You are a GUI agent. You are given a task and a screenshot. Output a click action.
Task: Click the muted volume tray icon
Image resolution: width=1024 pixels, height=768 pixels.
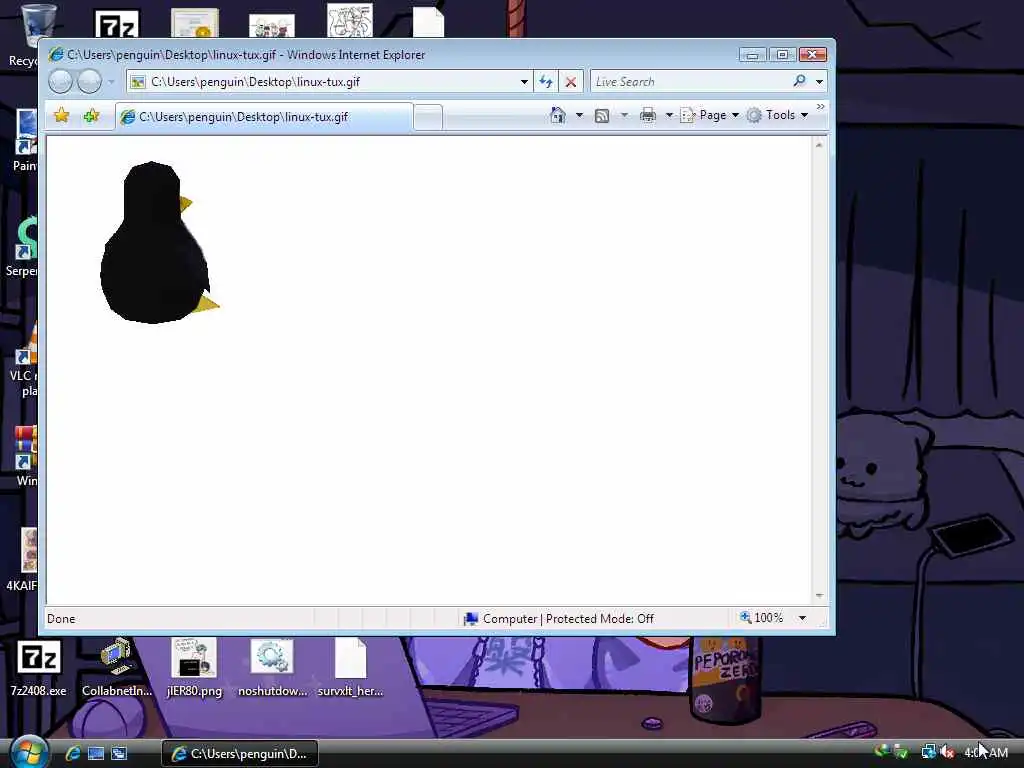tap(948, 752)
